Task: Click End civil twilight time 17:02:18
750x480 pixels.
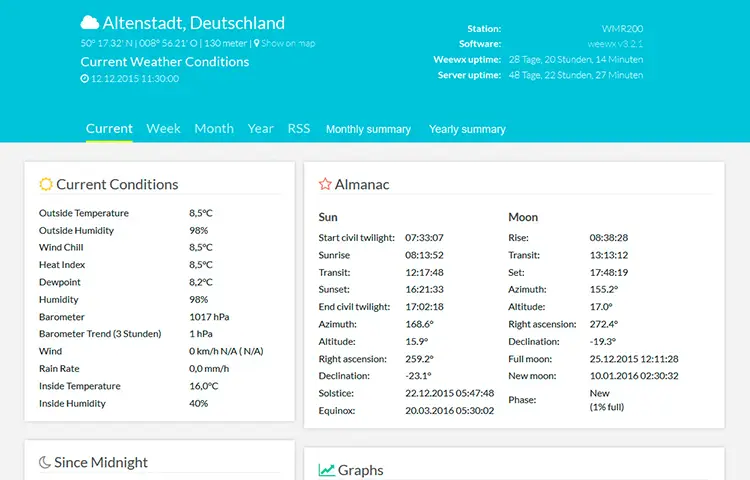Action: click(424, 307)
